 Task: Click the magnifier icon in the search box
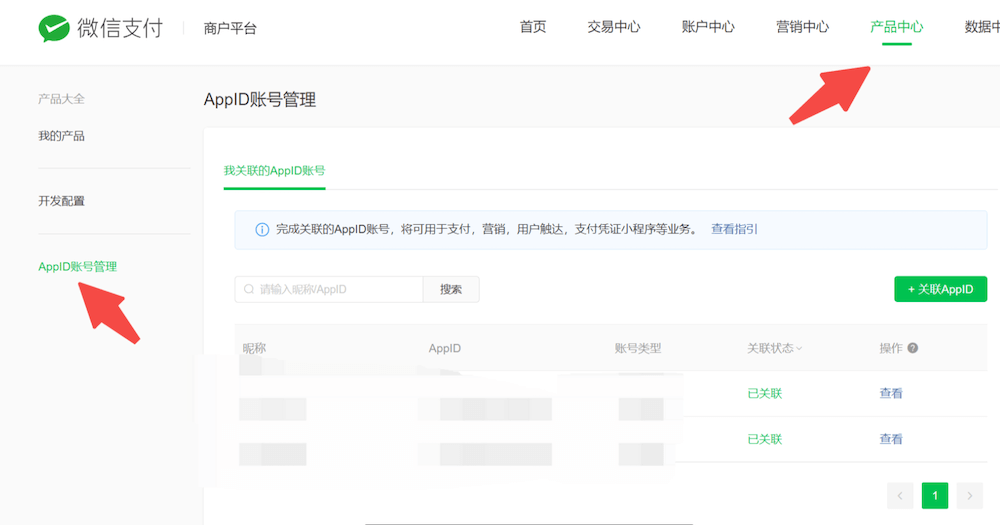[249, 290]
